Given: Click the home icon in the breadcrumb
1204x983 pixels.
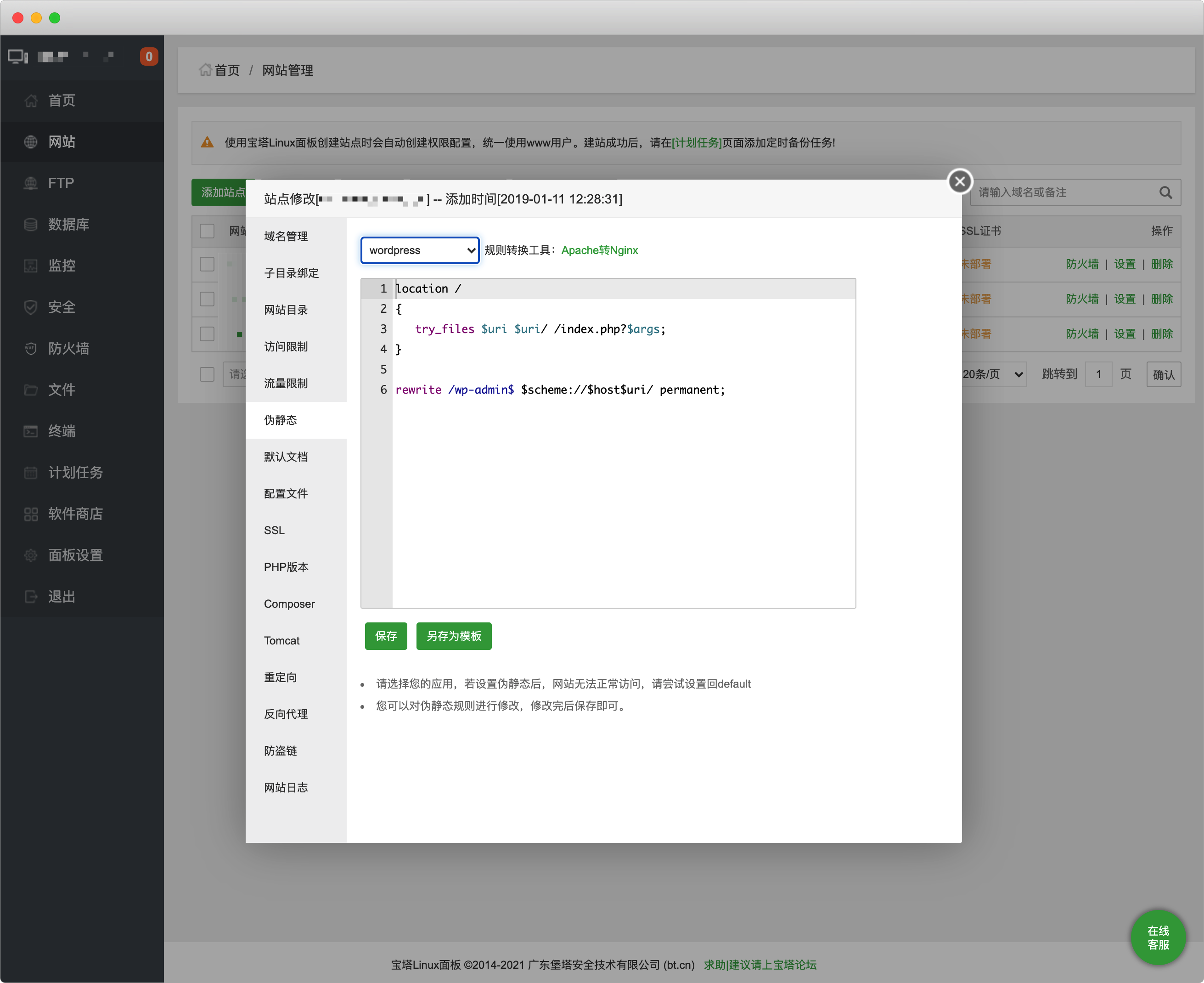Looking at the screenshot, I should [x=205, y=70].
